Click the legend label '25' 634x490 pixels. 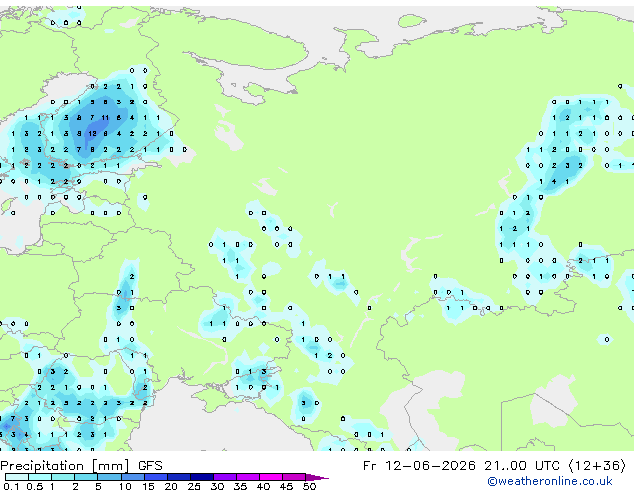coord(194,486)
